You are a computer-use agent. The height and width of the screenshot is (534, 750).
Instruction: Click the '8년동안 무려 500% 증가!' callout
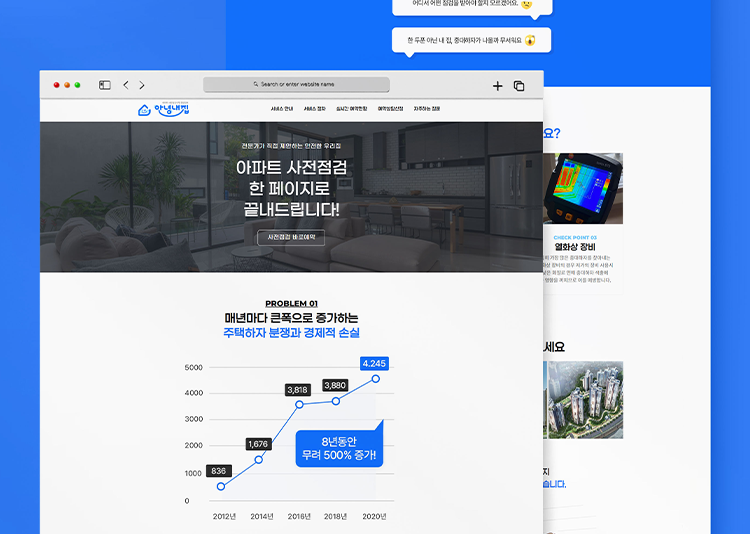pyautogui.click(x=339, y=448)
